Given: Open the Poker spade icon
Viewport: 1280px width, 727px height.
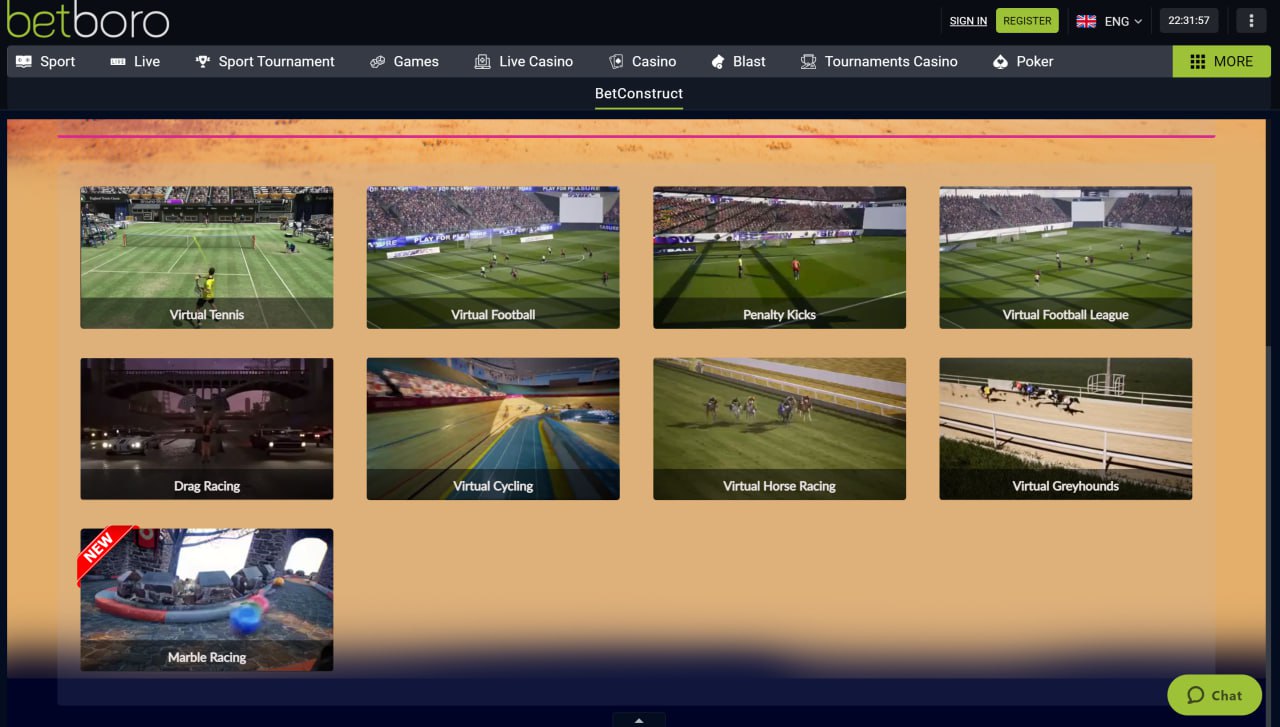Looking at the screenshot, I should 999,61.
